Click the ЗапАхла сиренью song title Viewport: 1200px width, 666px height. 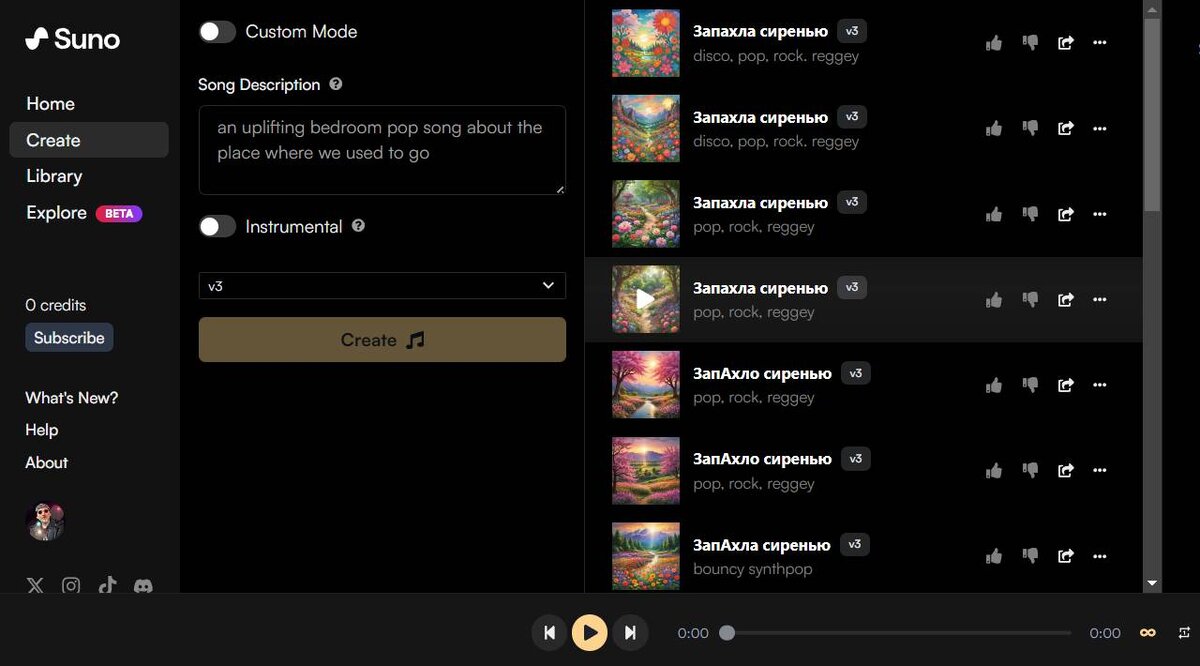762,545
